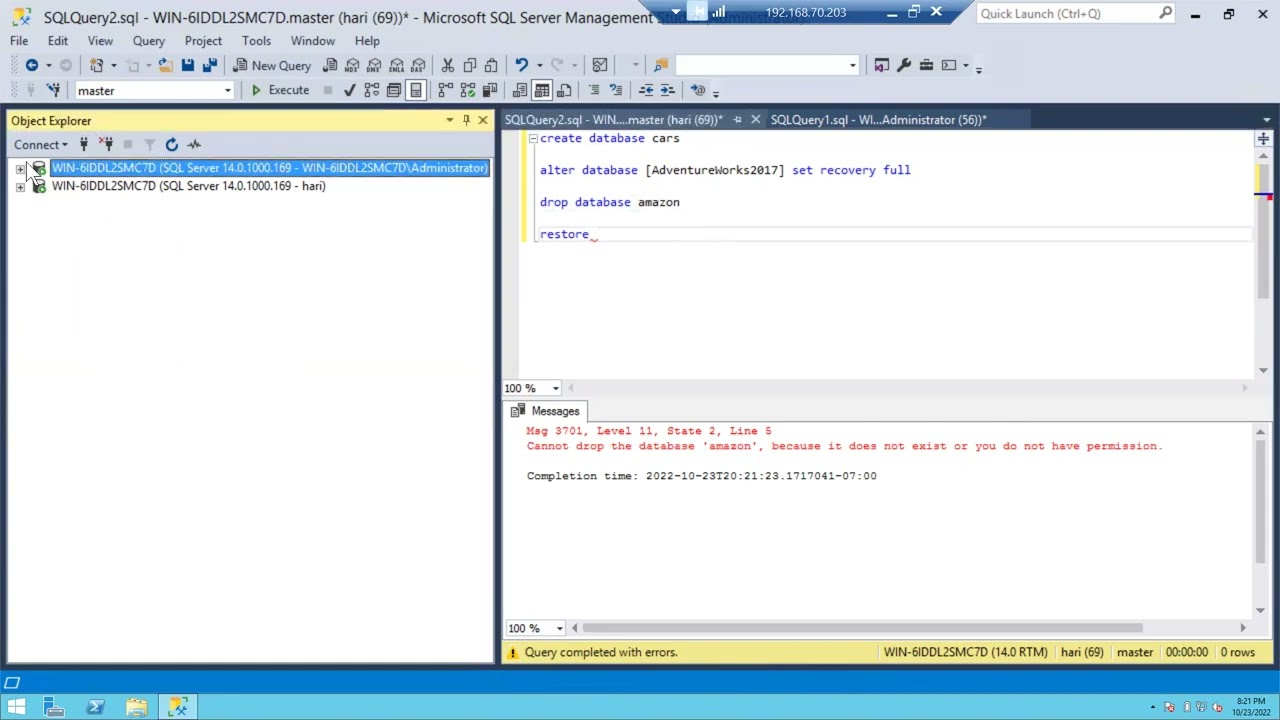Click Disconnect icon in Object Explorer
The width and height of the screenshot is (1280, 720).
[106, 144]
